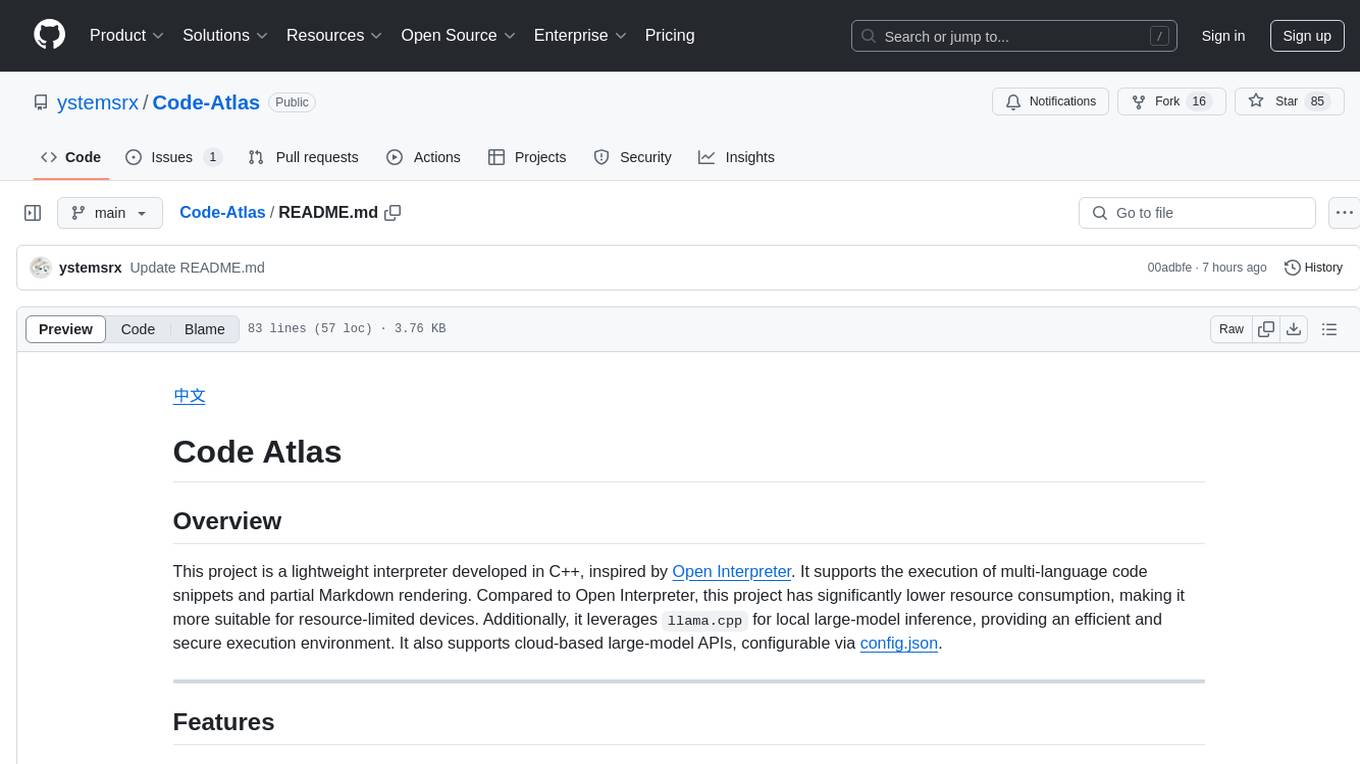This screenshot has height=764, width=1360.
Task: Click the Overview heading
Action: [x=227, y=521]
